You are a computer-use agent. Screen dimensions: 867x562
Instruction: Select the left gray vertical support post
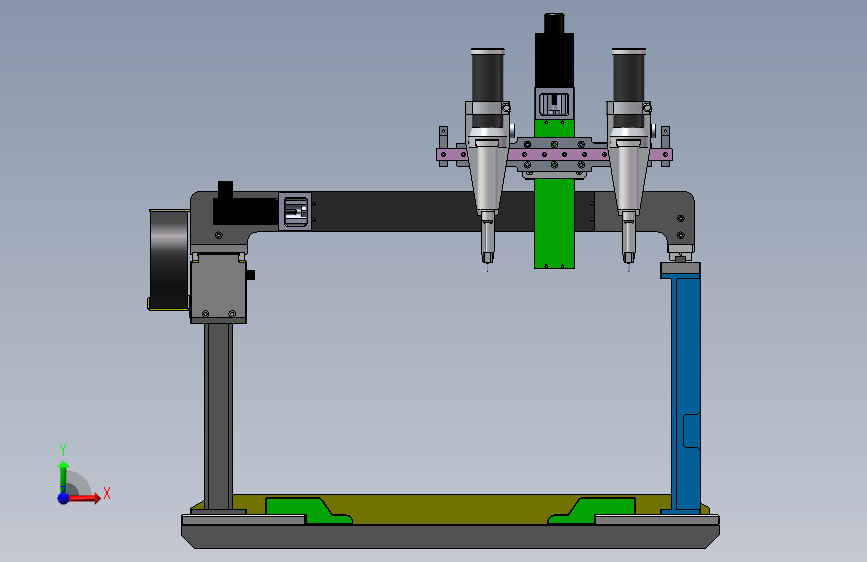[218, 418]
